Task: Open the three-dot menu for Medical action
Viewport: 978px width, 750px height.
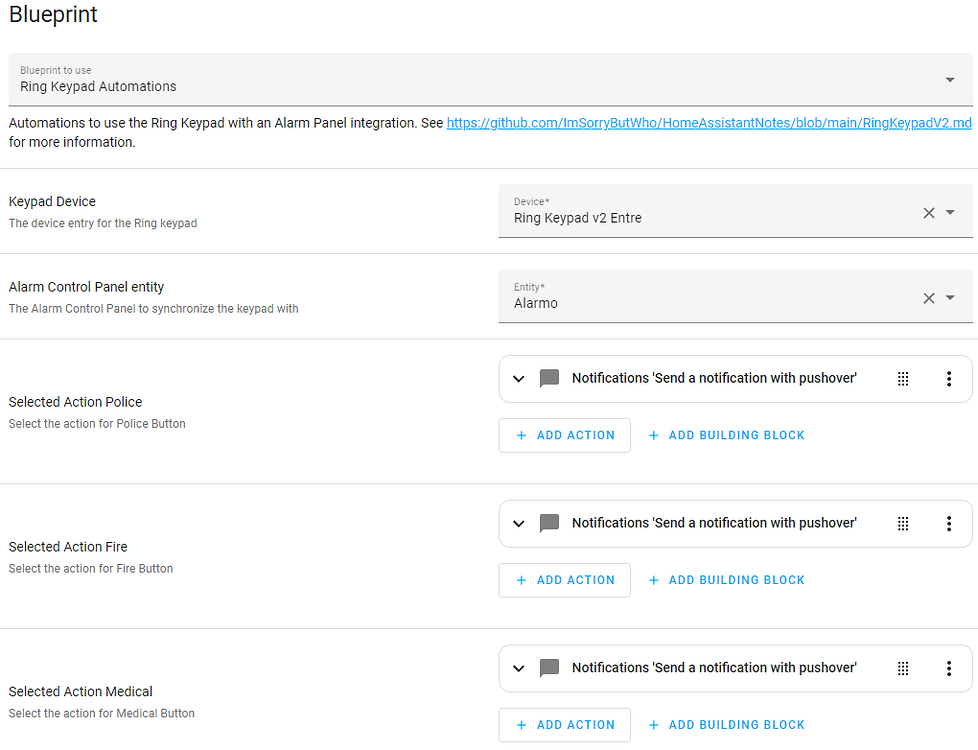Action: [948, 669]
